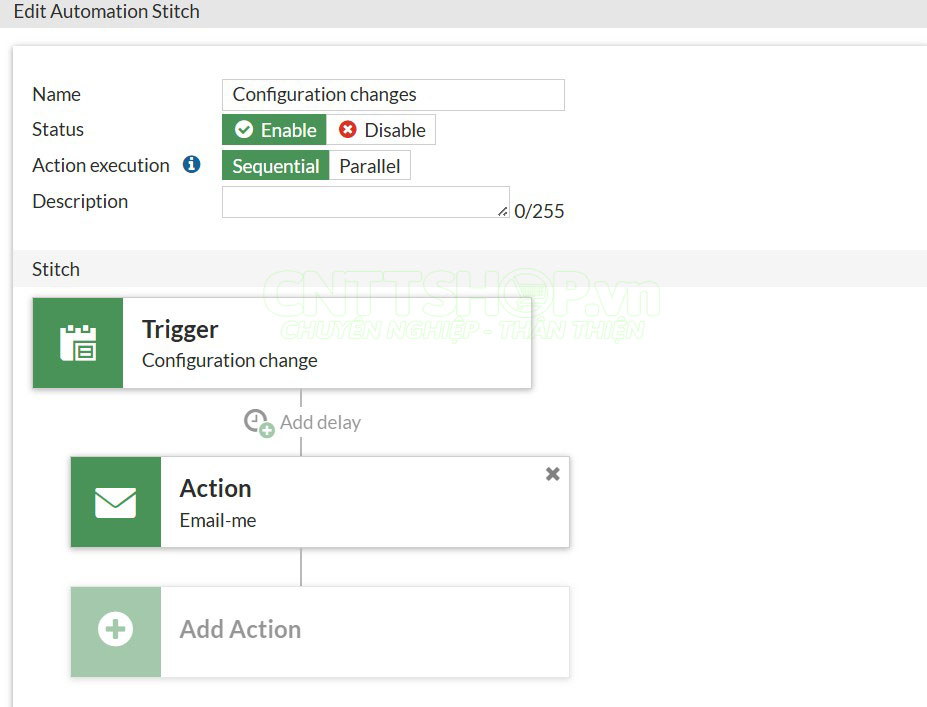This screenshot has height=707, width=927.
Task: Click the Add delay label
Action: click(320, 421)
